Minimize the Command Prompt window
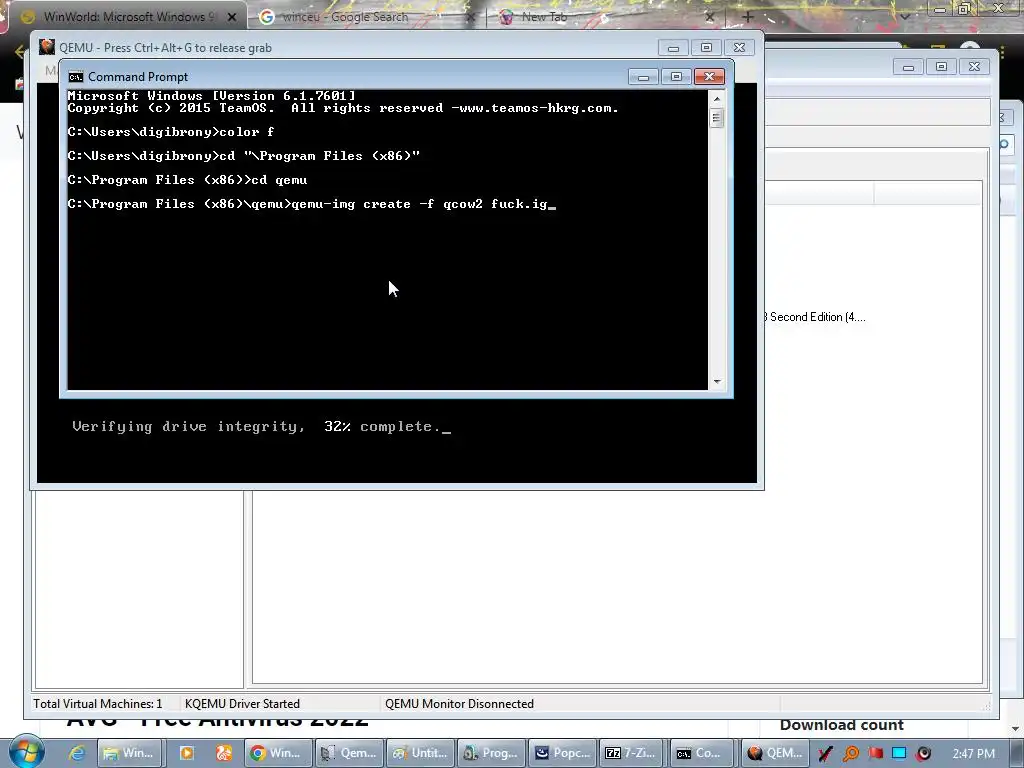1024x768 pixels. click(643, 77)
